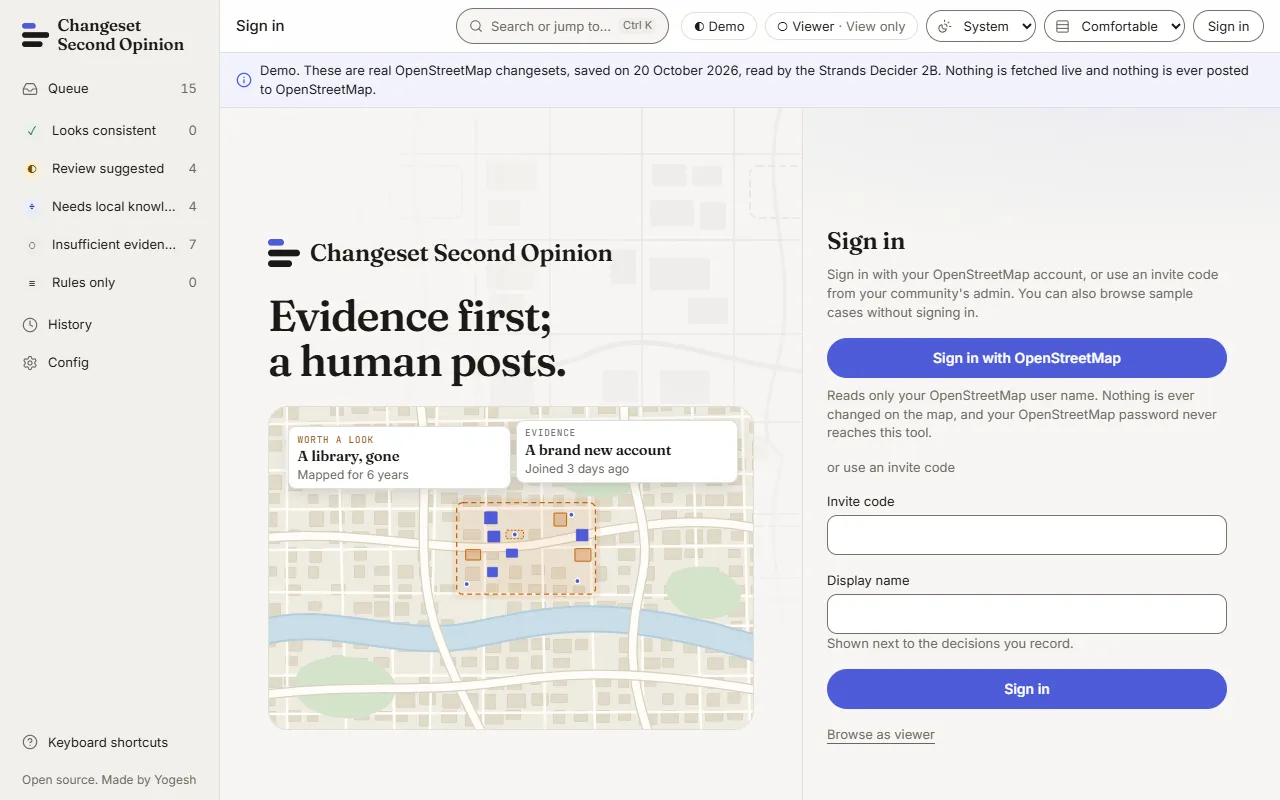This screenshot has width=1280, height=800.
Task: Focus the Display name field
Action: click(1027, 614)
